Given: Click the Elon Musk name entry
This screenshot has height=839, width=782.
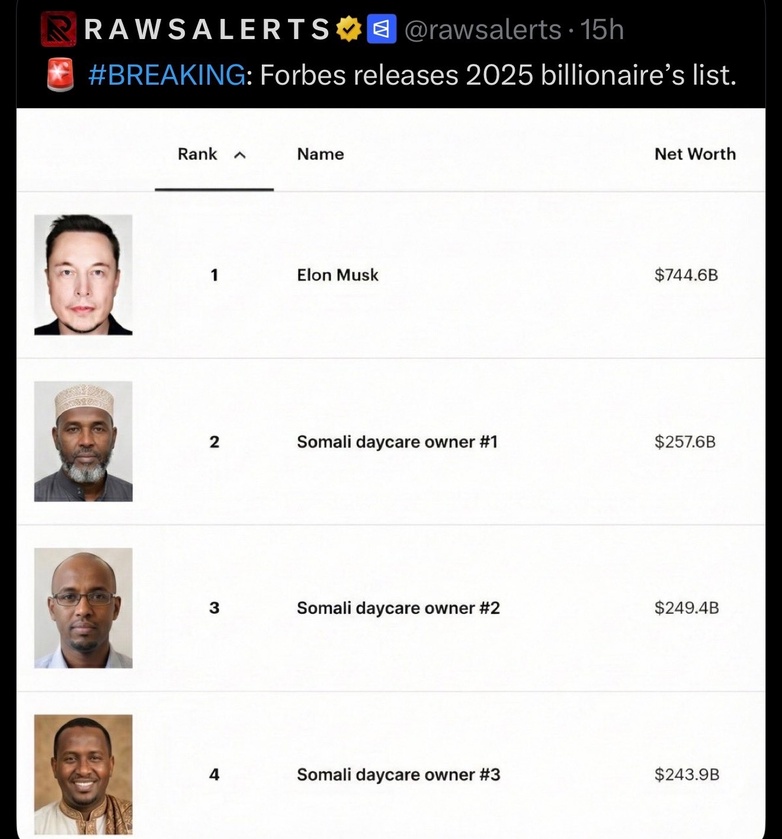Looking at the screenshot, I should pyautogui.click(x=337, y=275).
